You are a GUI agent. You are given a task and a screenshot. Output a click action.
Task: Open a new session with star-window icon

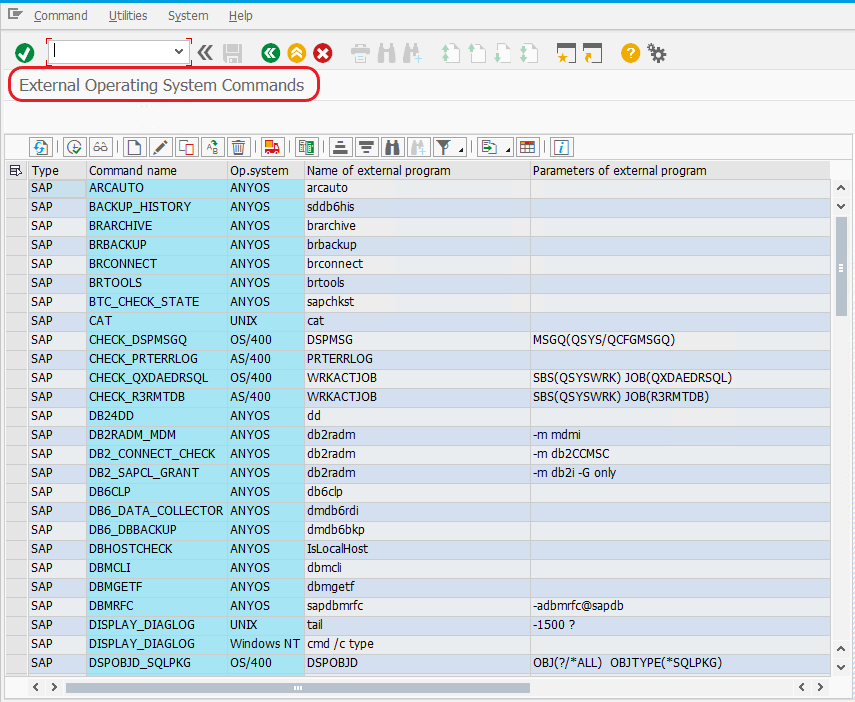pos(566,53)
